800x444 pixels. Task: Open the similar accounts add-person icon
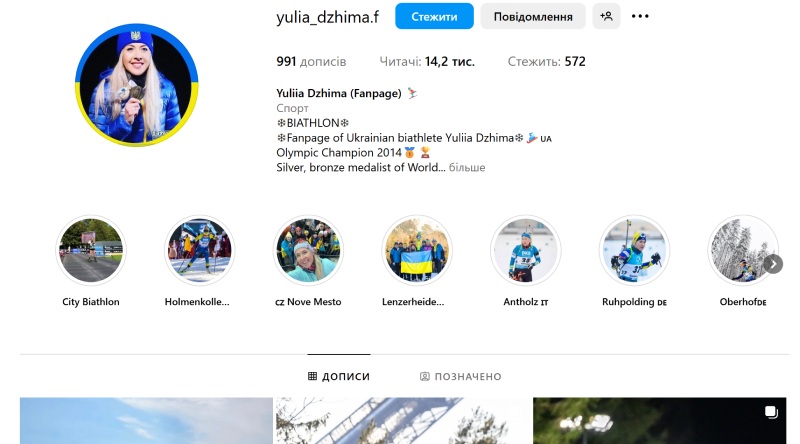(x=606, y=16)
